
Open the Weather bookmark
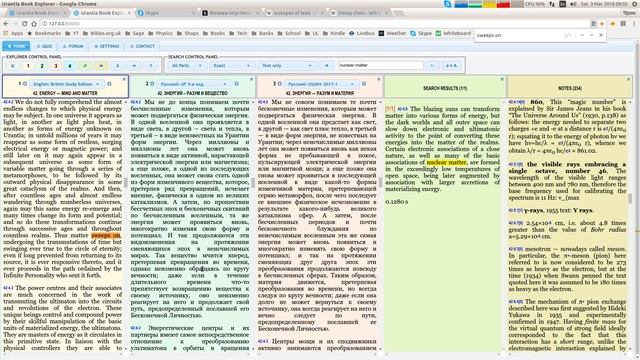(x=392, y=33)
